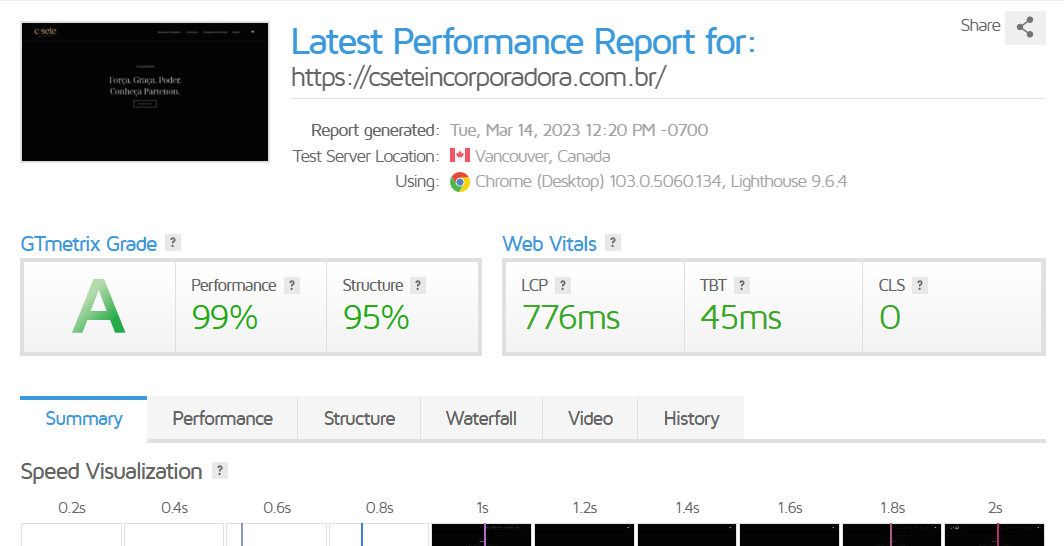Click the Share icon button
The image size is (1064, 546).
coord(1025,27)
